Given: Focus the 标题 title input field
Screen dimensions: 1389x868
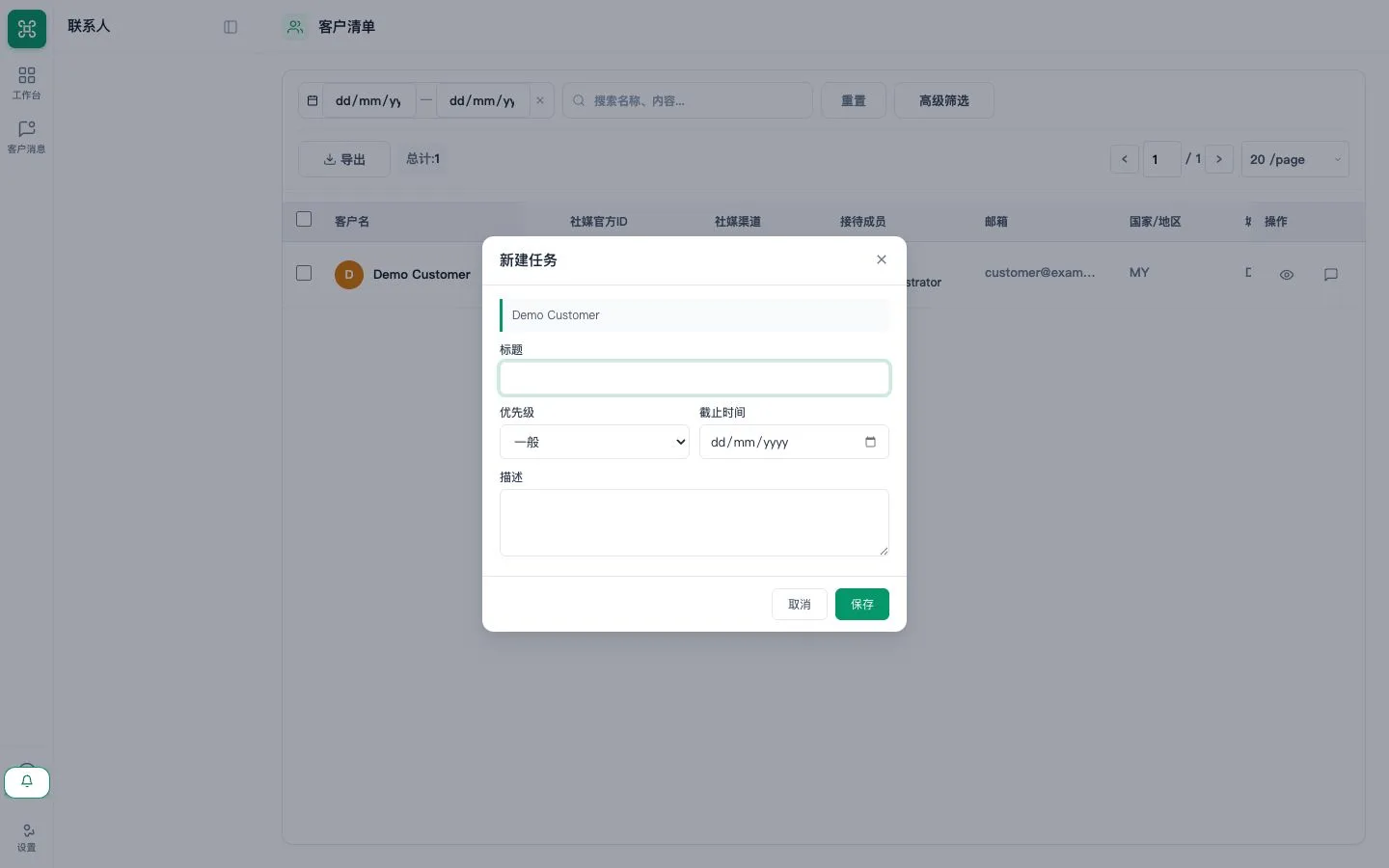Looking at the screenshot, I should tap(694, 378).
